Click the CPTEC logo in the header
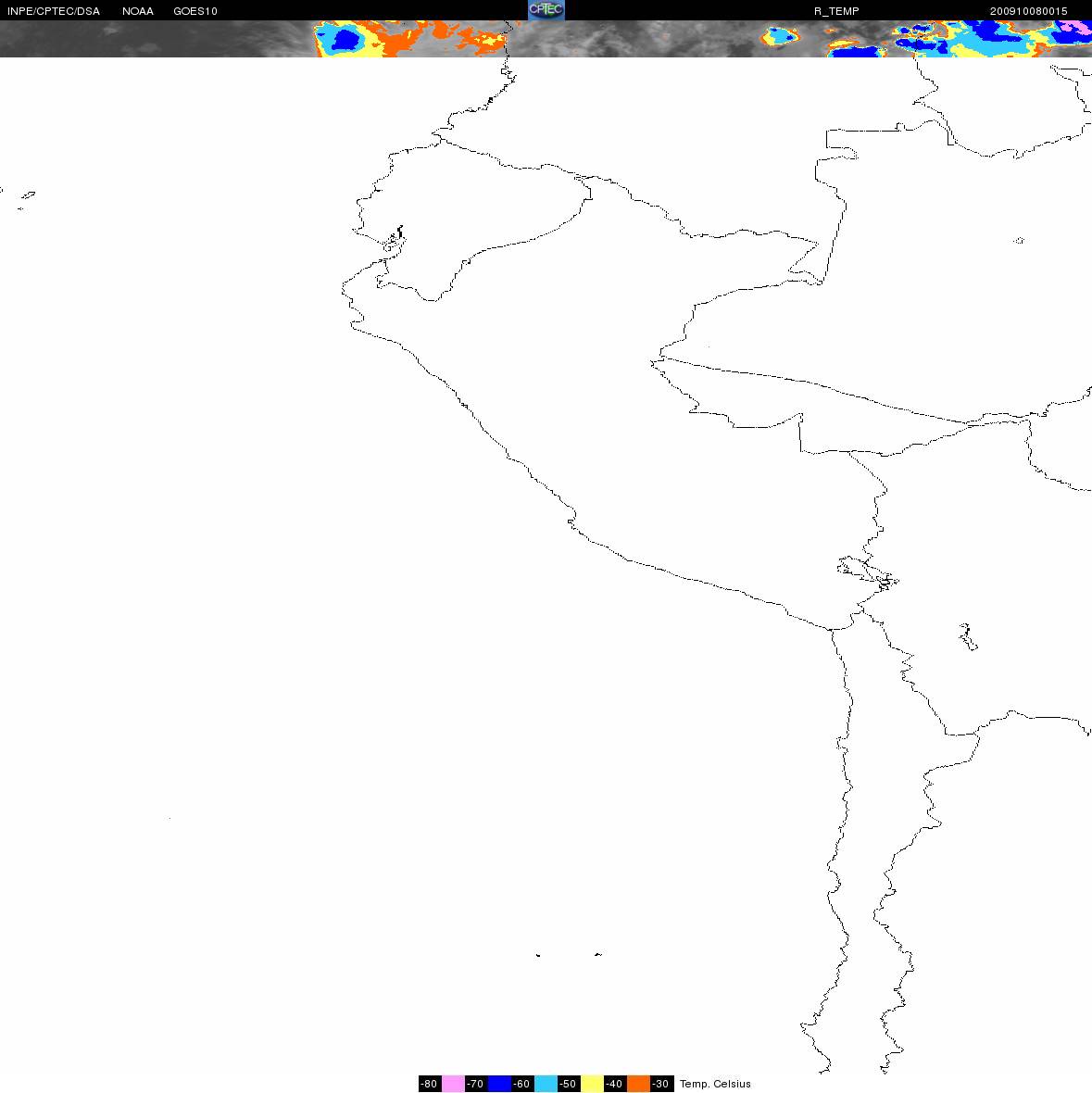The width and height of the screenshot is (1092, 1093). 546,10
